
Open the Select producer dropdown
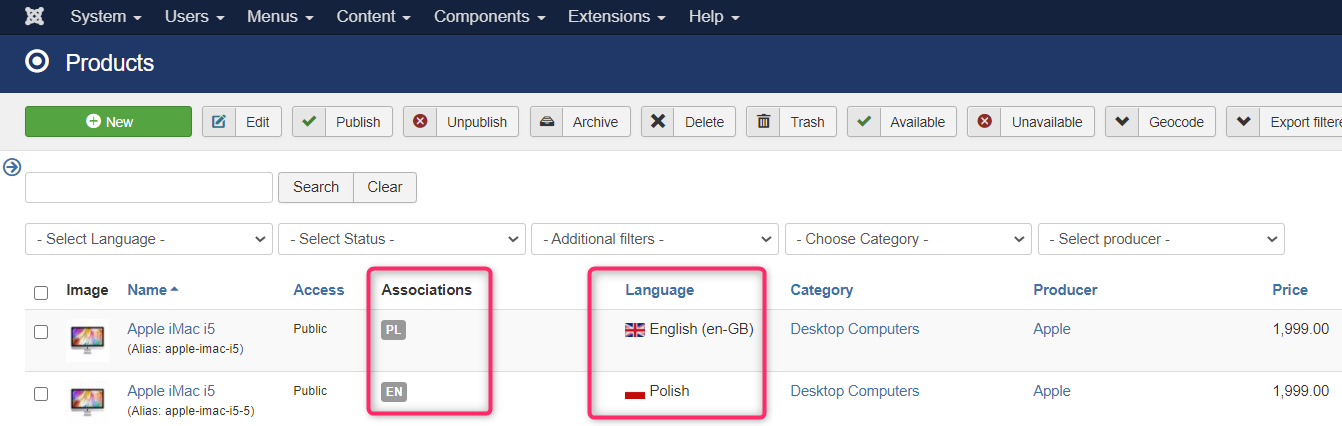[x=1162, y=239]
